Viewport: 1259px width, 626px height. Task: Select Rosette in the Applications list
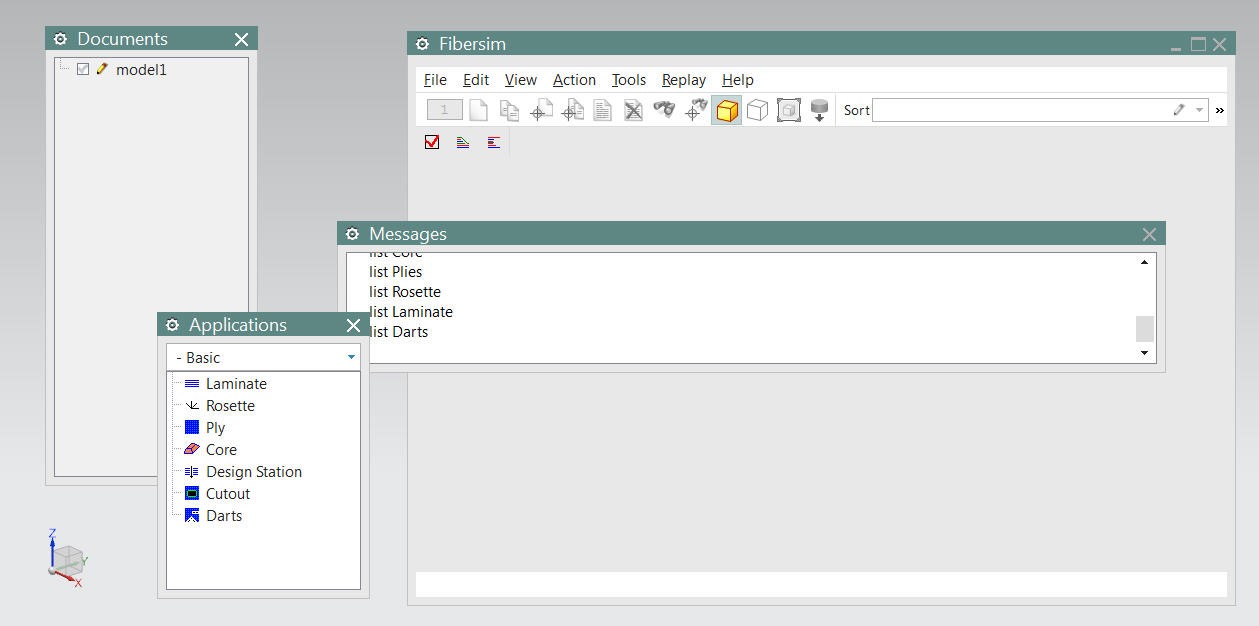(230, 405)
